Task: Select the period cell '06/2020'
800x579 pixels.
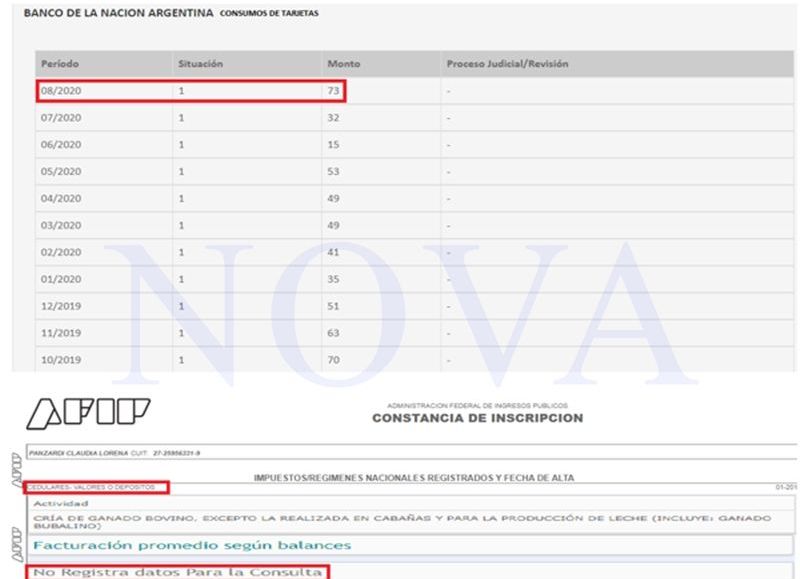Action: click(x=61, y=145)
